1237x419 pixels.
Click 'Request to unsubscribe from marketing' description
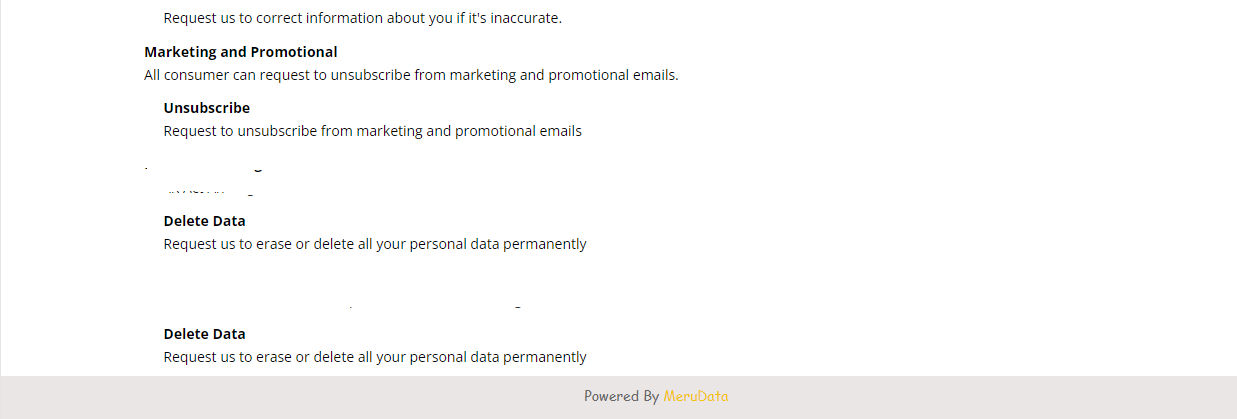(x=373, y=131)
